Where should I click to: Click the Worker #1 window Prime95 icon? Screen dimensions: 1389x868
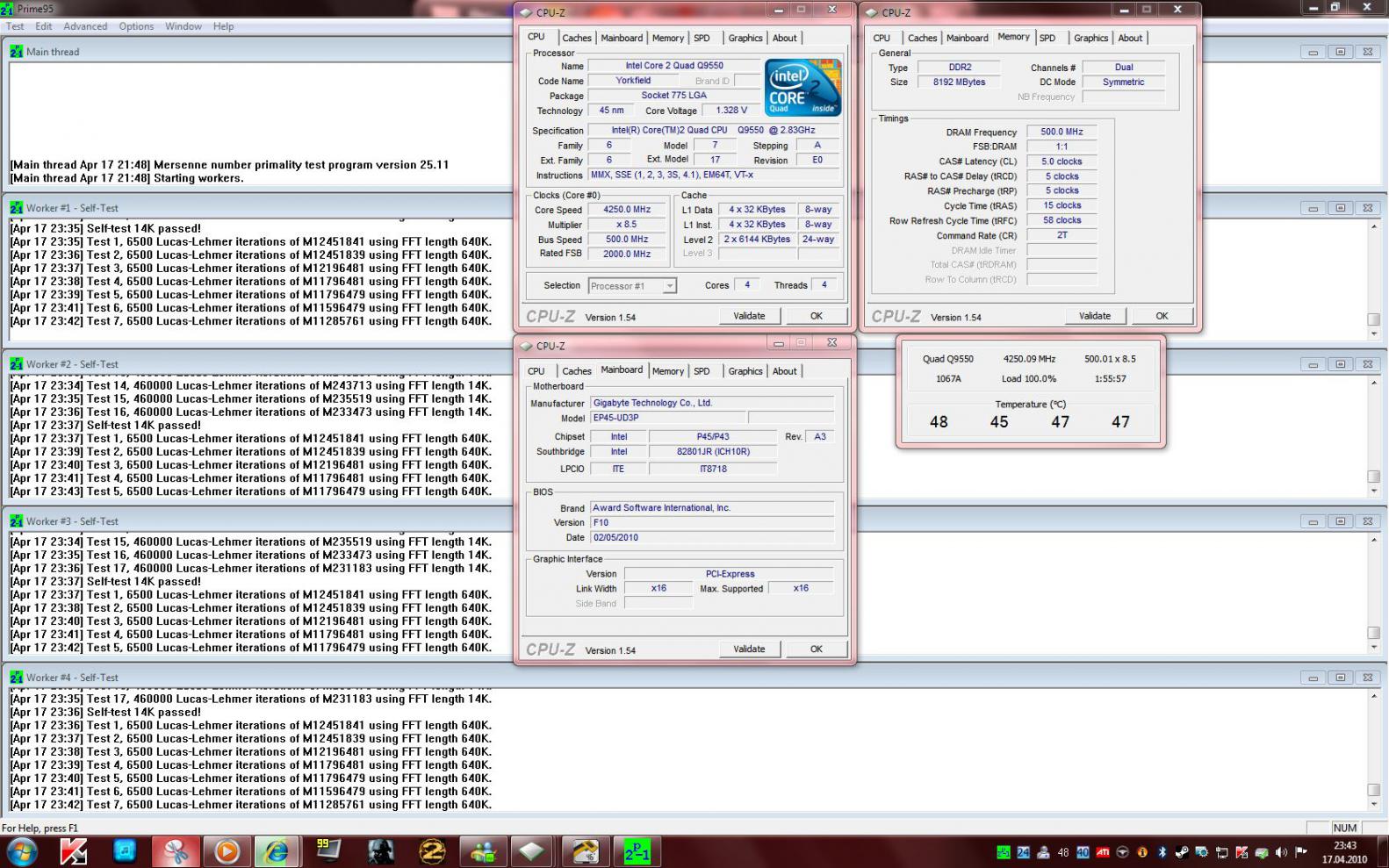[x=16, y=208]
